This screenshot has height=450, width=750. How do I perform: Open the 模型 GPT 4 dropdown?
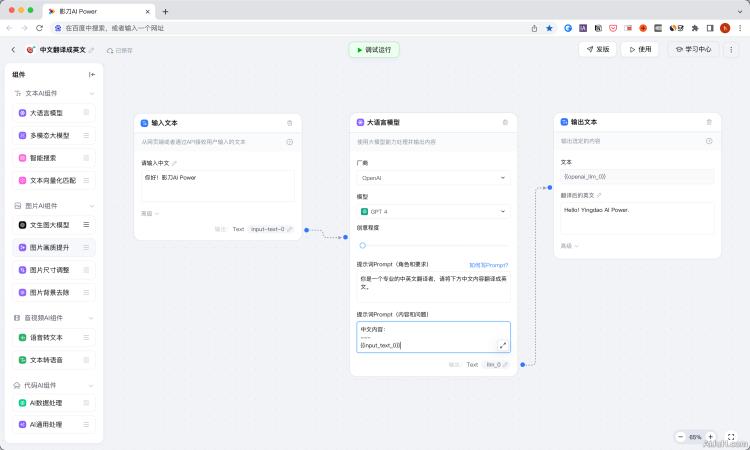[433, 212]
